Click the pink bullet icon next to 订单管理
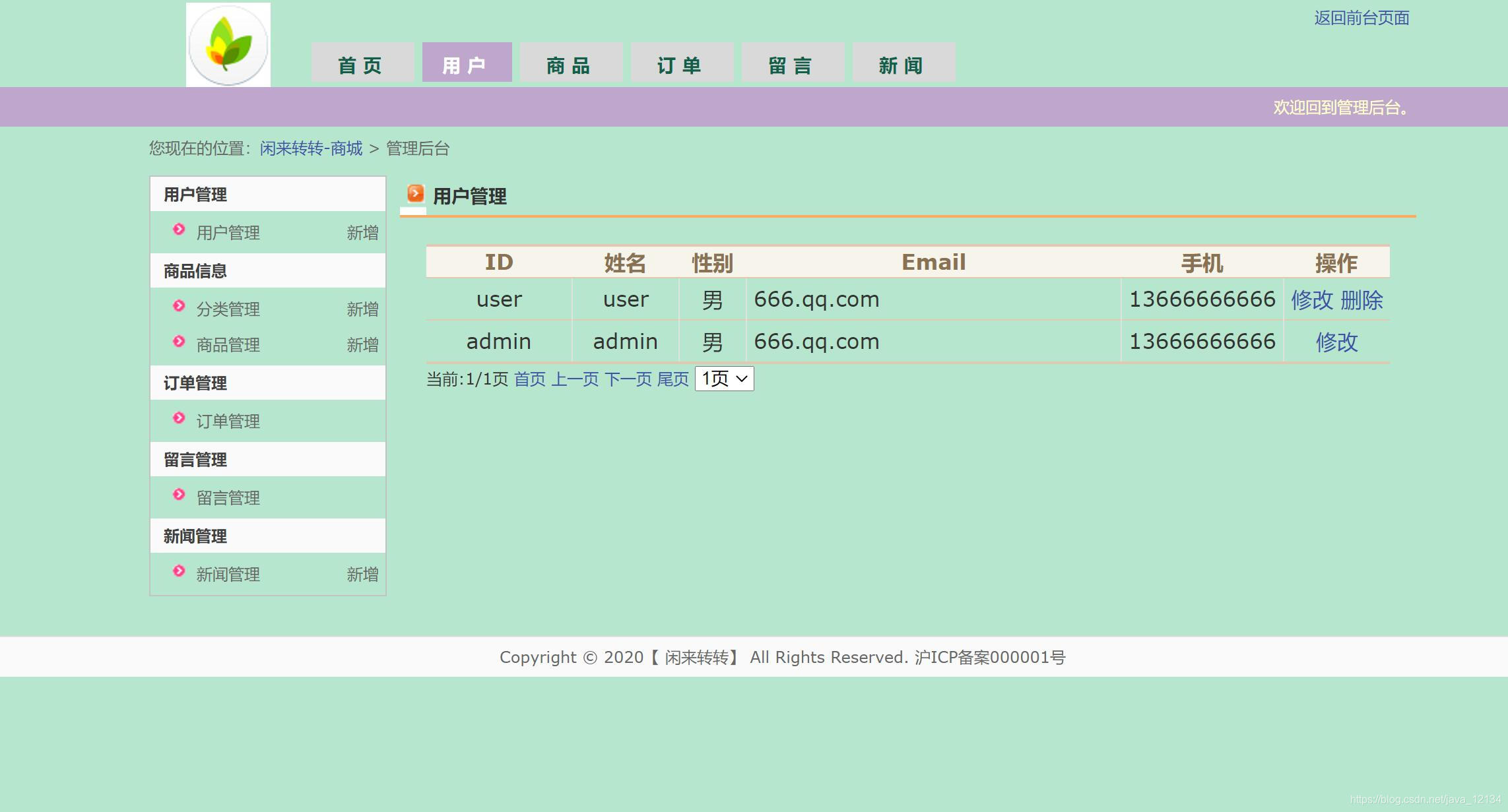The width and height of the screenshot is (1508, 812). [179, 418]
